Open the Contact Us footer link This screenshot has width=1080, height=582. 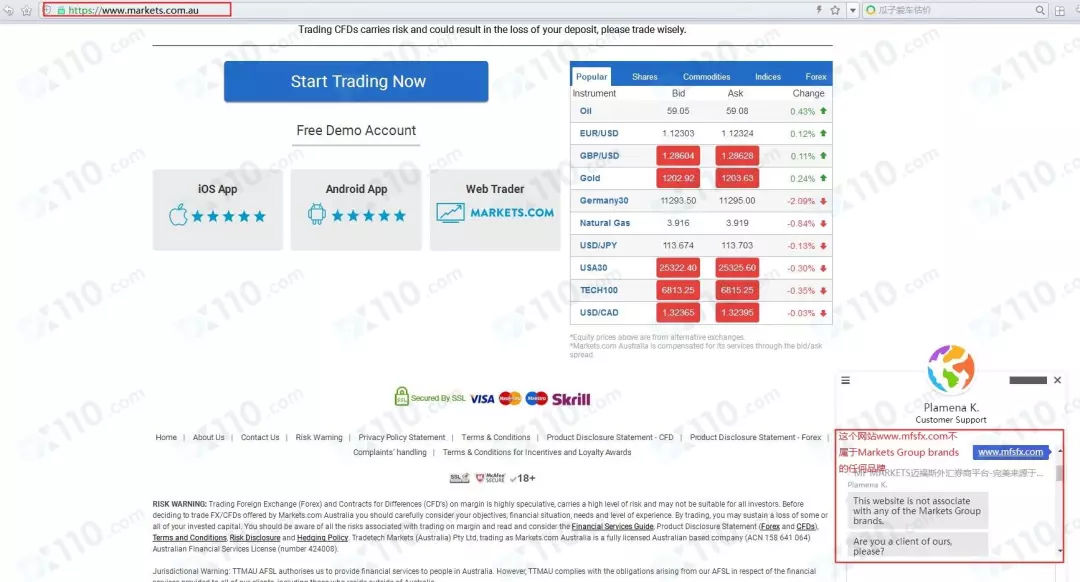(x=260, y=437)
